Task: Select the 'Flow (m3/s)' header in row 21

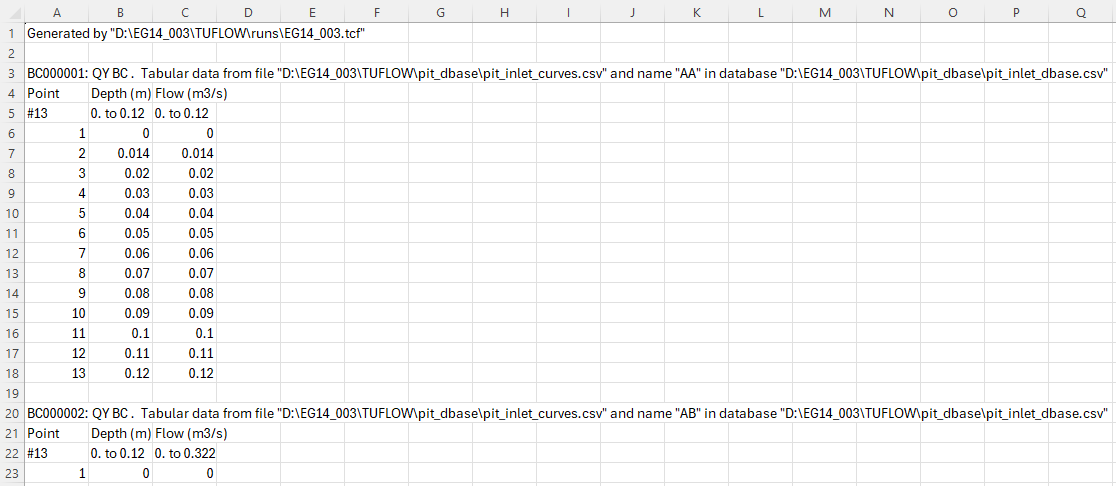Action: coord(184,433)
